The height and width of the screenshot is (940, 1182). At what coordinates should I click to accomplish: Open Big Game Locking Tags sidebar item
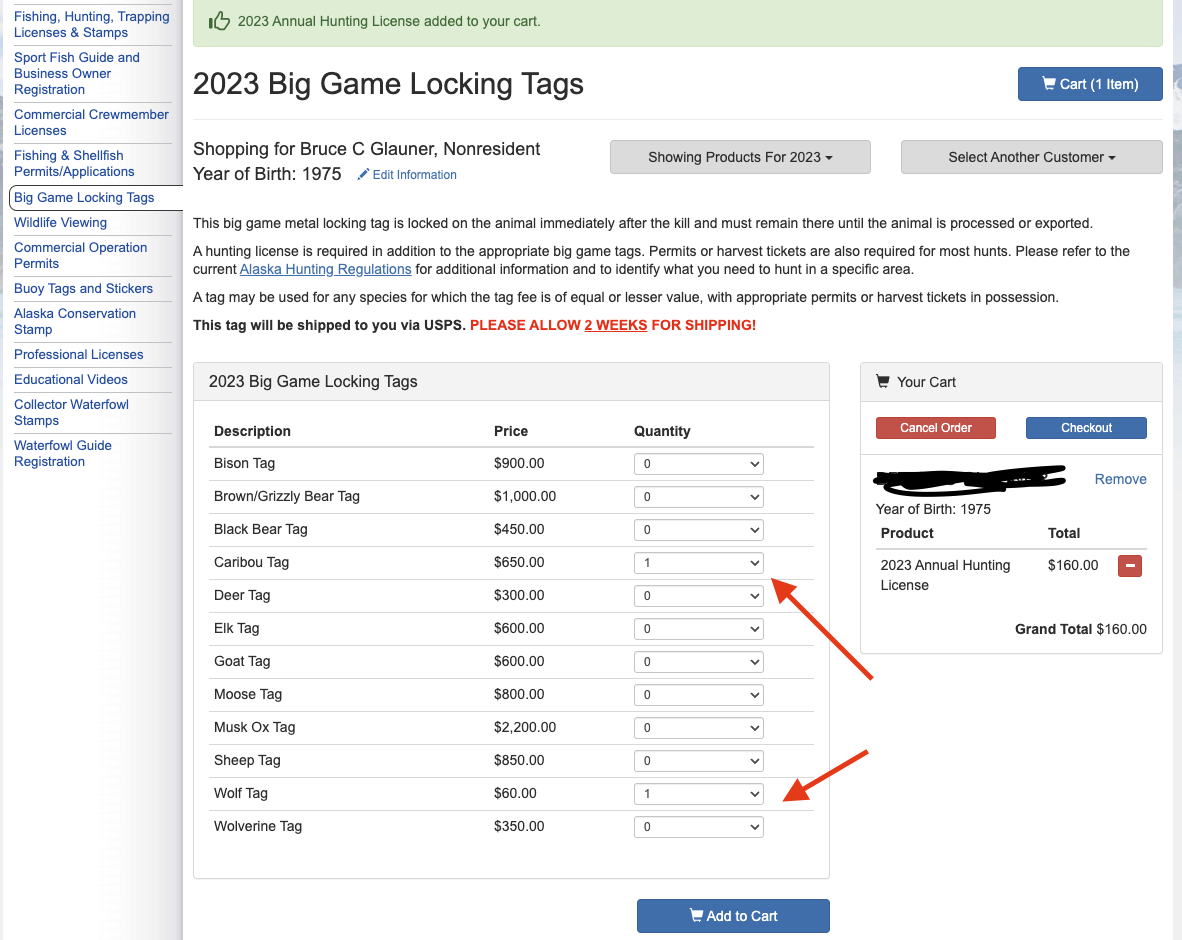pyautogui.click(x=84, y=198)
